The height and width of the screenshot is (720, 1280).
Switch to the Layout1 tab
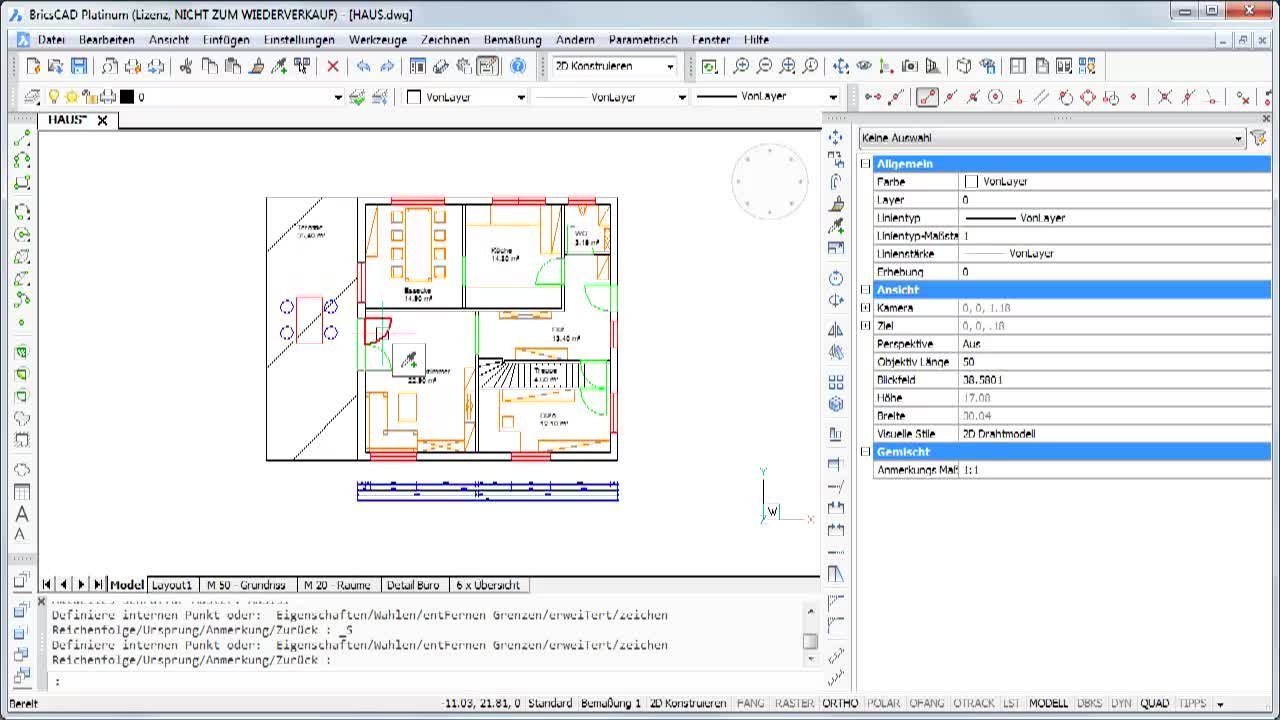point(172,585)
